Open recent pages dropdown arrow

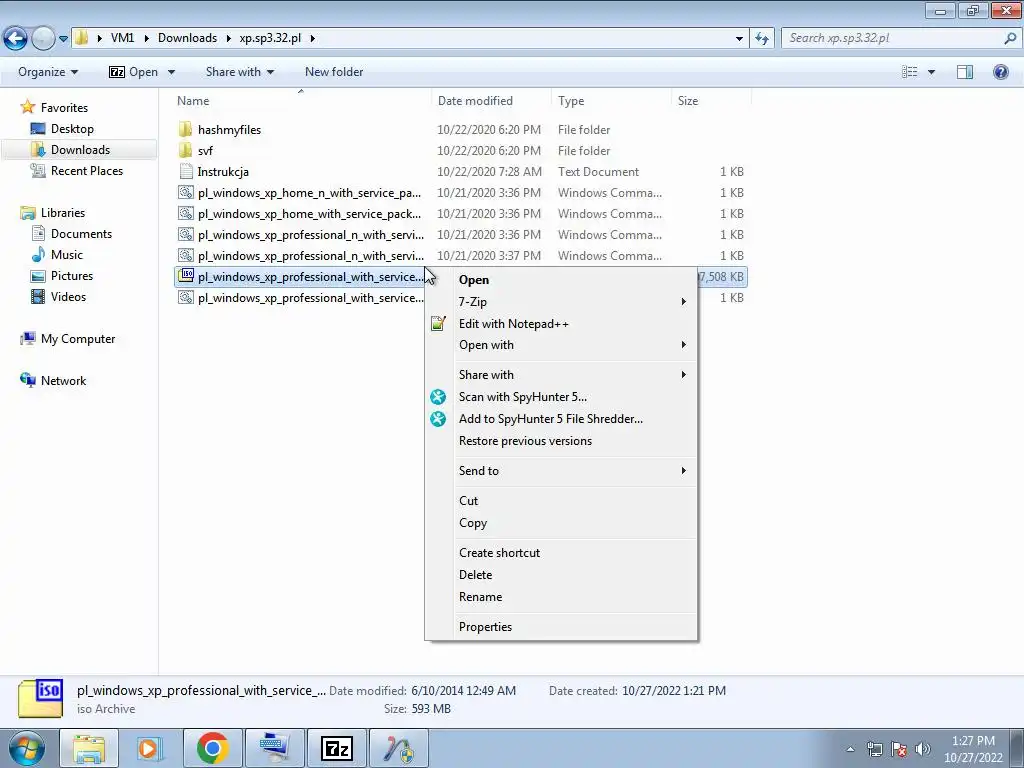[x=63, y=39]
